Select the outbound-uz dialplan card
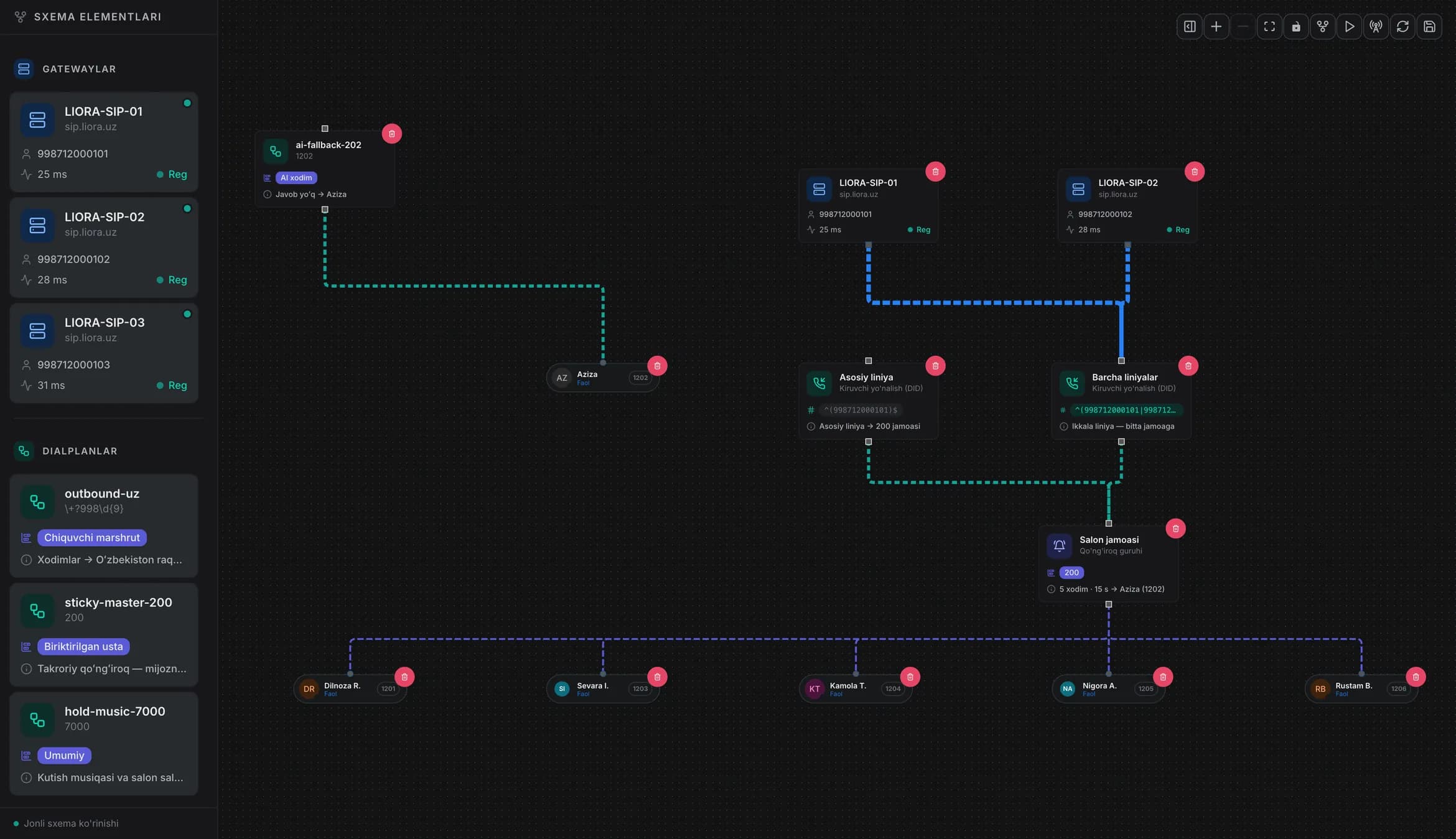The width and height of the screenshot is (1456, 839). 104,526
